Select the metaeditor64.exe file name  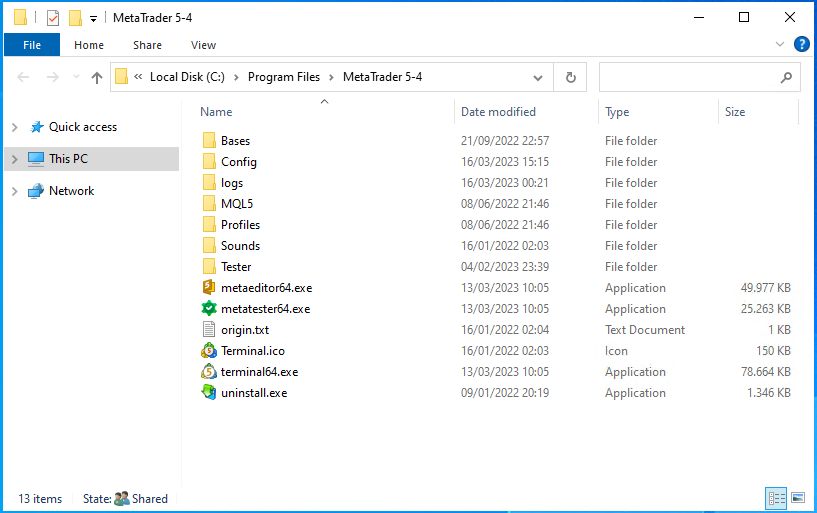tap(266, 288)
